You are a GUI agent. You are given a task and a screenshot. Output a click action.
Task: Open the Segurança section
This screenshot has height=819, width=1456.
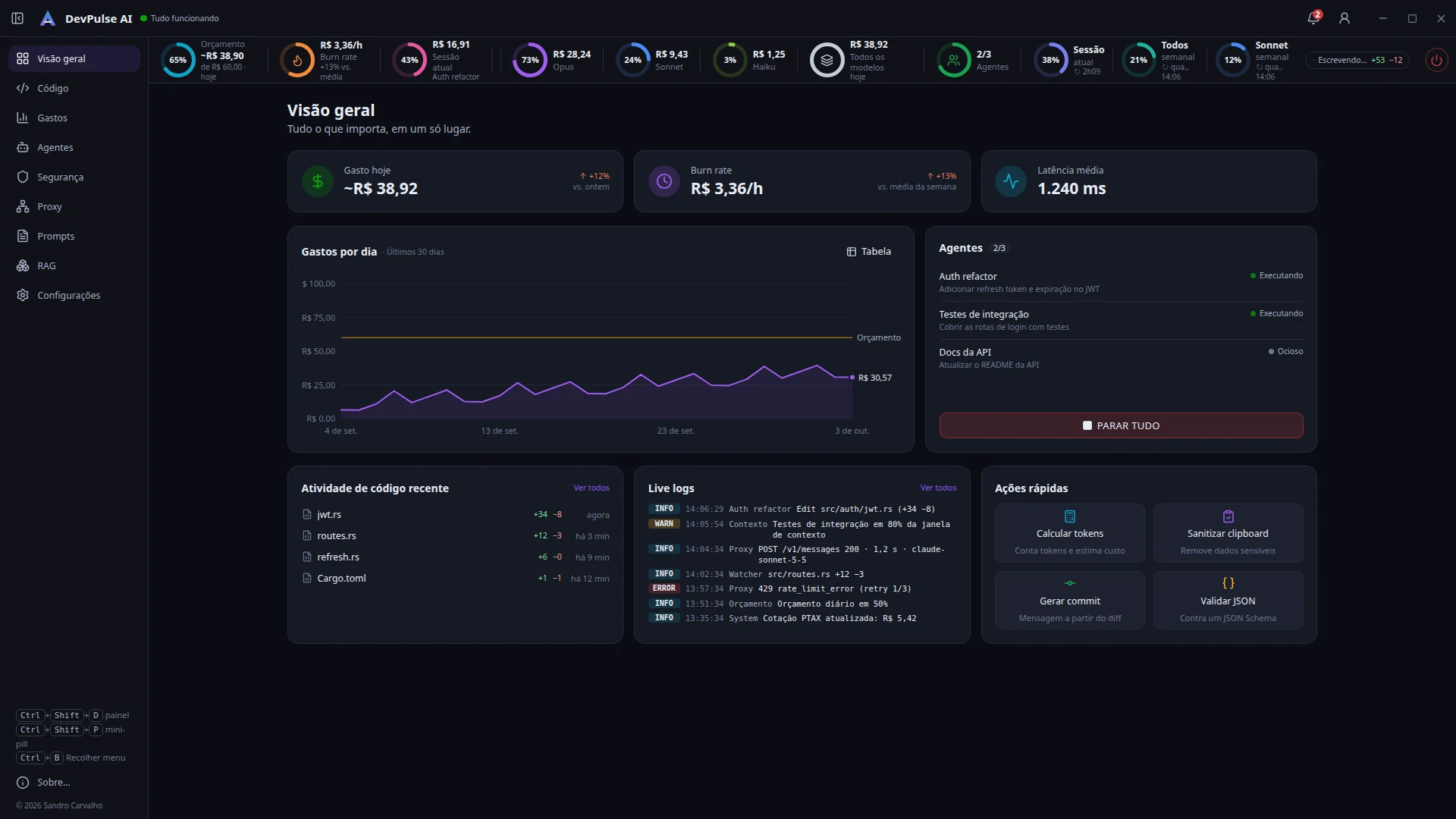[x=74, y=177]
